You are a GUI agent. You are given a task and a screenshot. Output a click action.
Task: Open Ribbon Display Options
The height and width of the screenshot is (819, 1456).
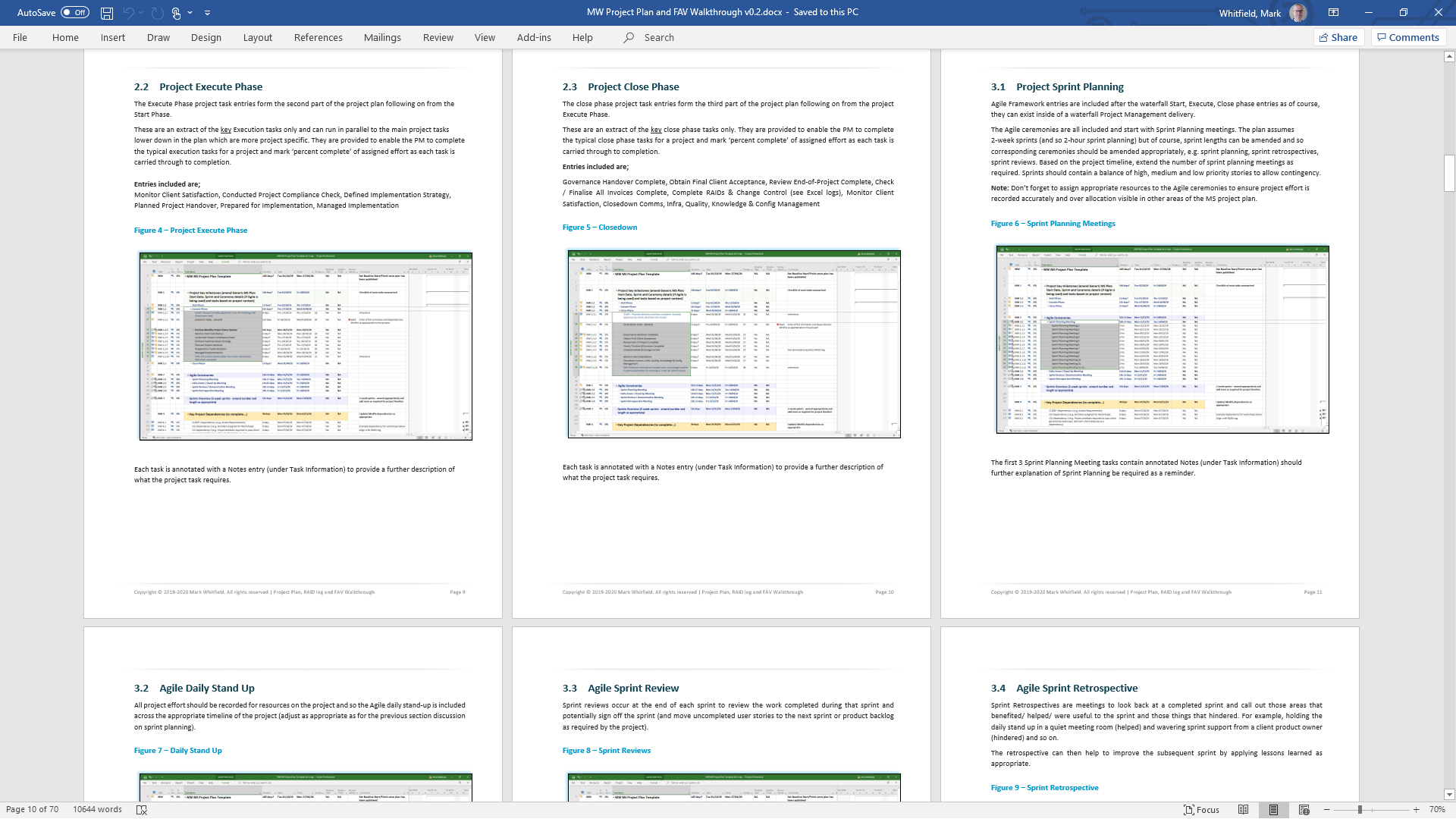click(1333, 13)
